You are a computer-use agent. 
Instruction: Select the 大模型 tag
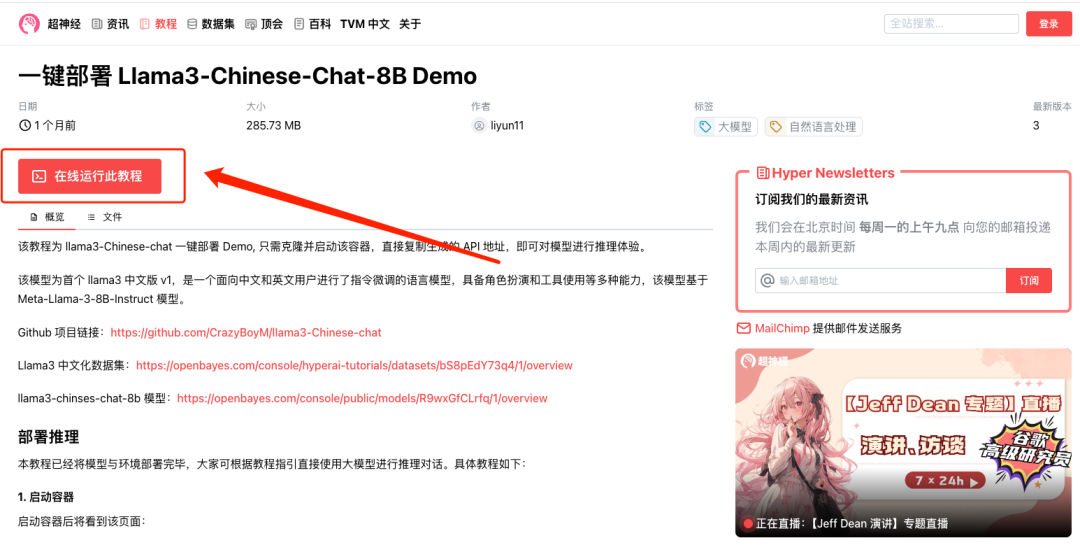point(726,127)
